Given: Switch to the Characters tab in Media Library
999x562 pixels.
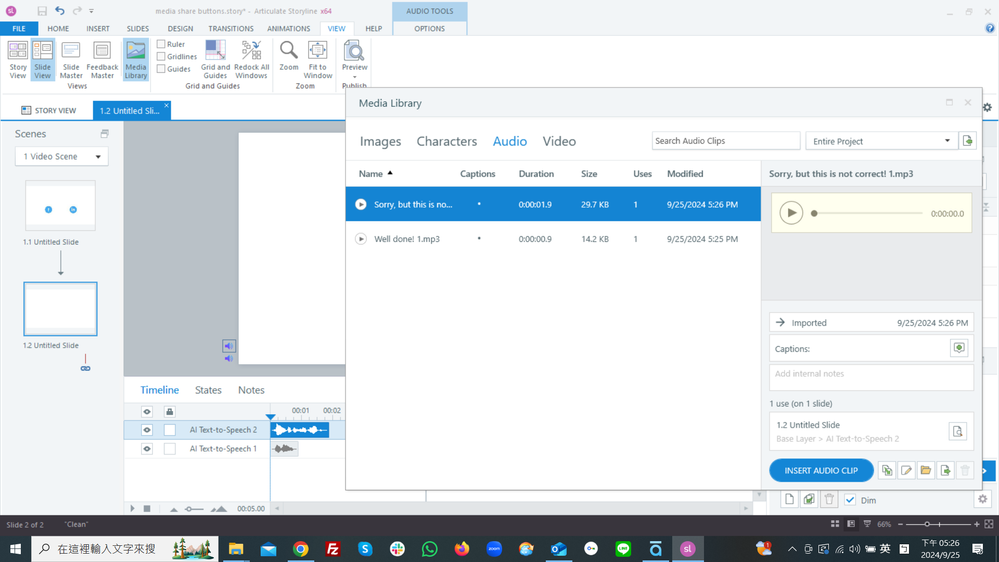Looking at the screenshot, I should [447, 141].
